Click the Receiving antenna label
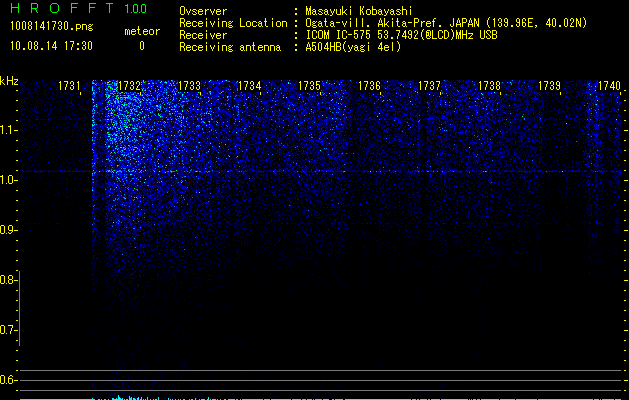The width and height of the screenshot is (629, 400). tap(230, 47)
